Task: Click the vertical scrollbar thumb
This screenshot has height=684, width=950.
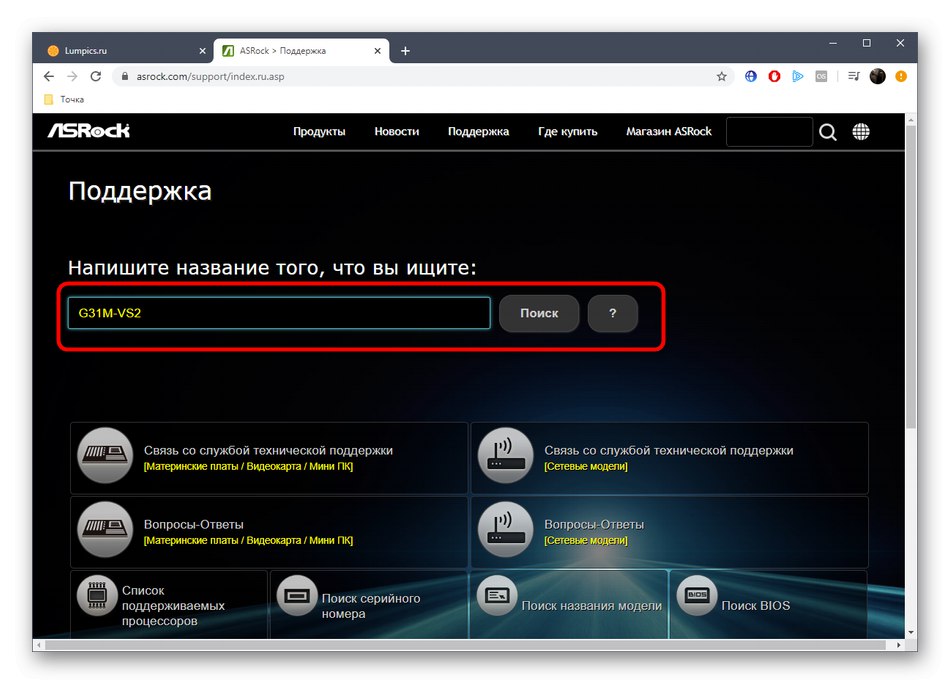Action: tap(911, 279)
